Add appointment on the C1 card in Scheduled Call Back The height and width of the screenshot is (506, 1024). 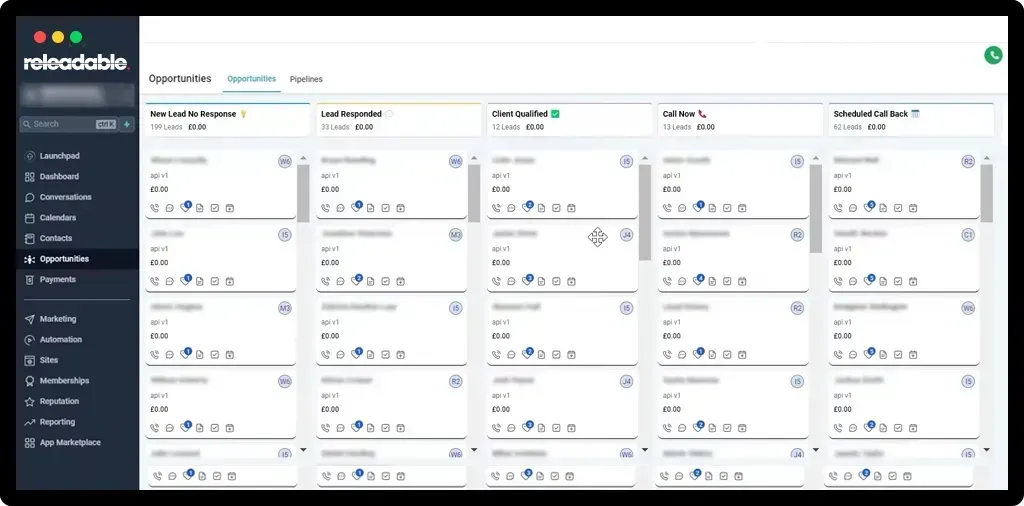tap(913, 281)
